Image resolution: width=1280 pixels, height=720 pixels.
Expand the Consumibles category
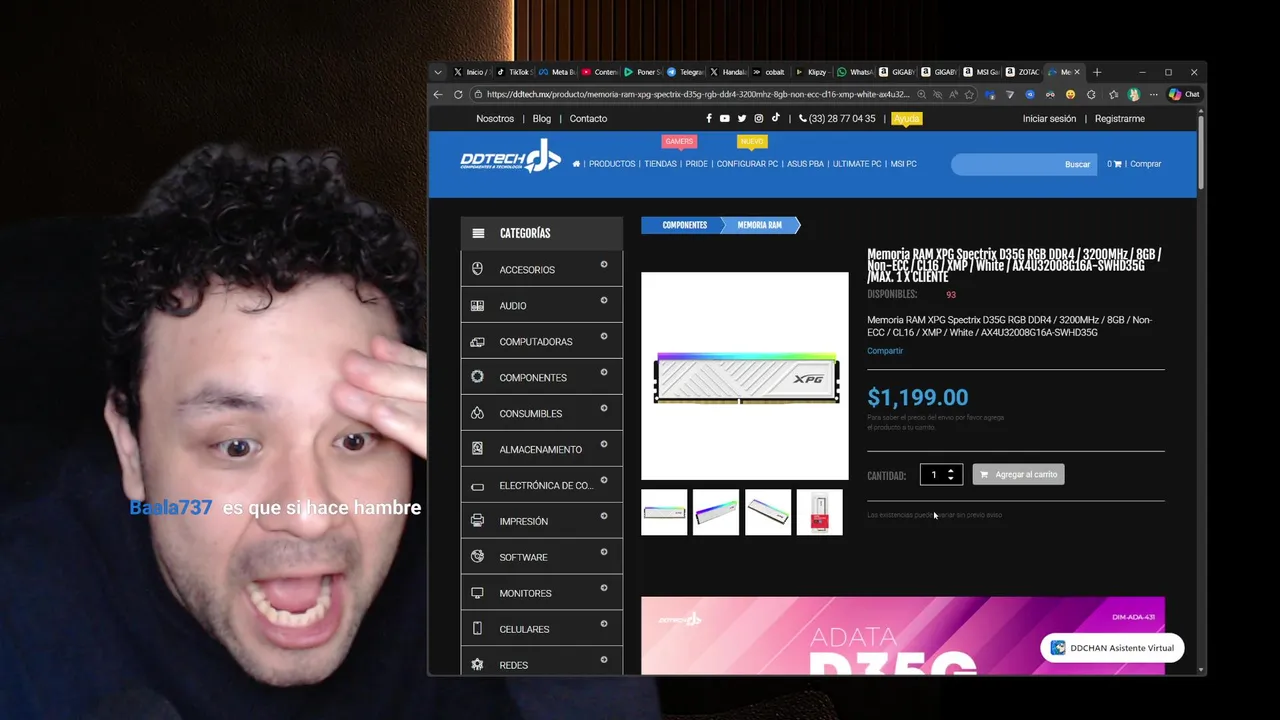click(x=604, y=409)
